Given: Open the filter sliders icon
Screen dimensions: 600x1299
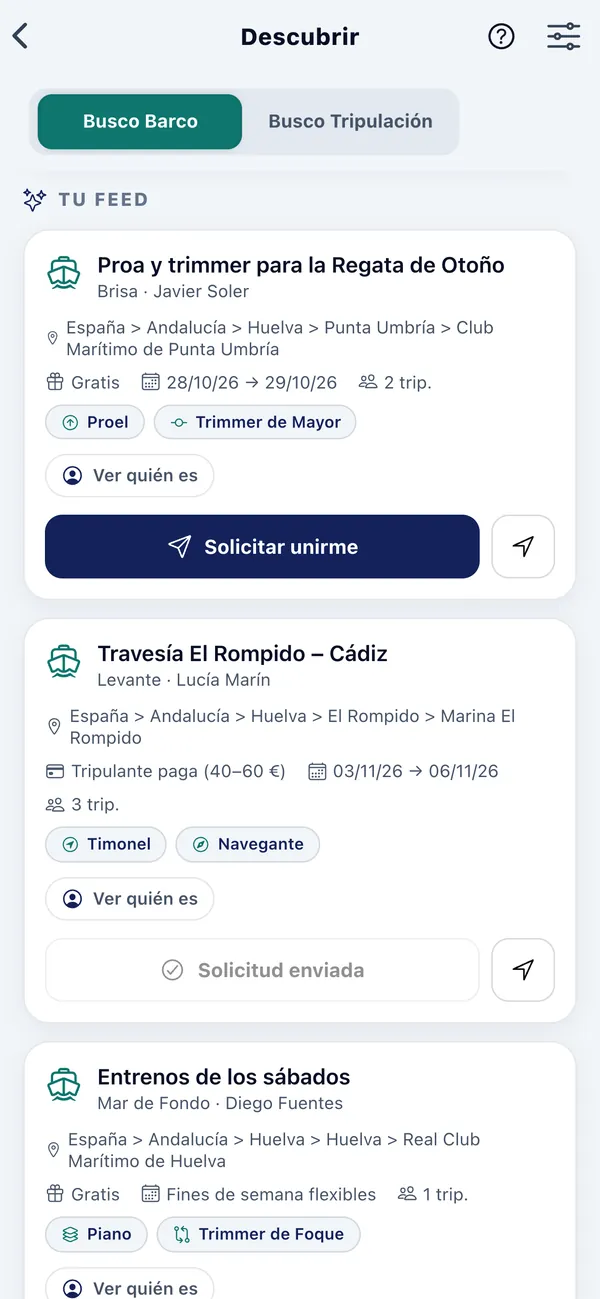Looking at the screenshot, I should click(x=564, y=37).
